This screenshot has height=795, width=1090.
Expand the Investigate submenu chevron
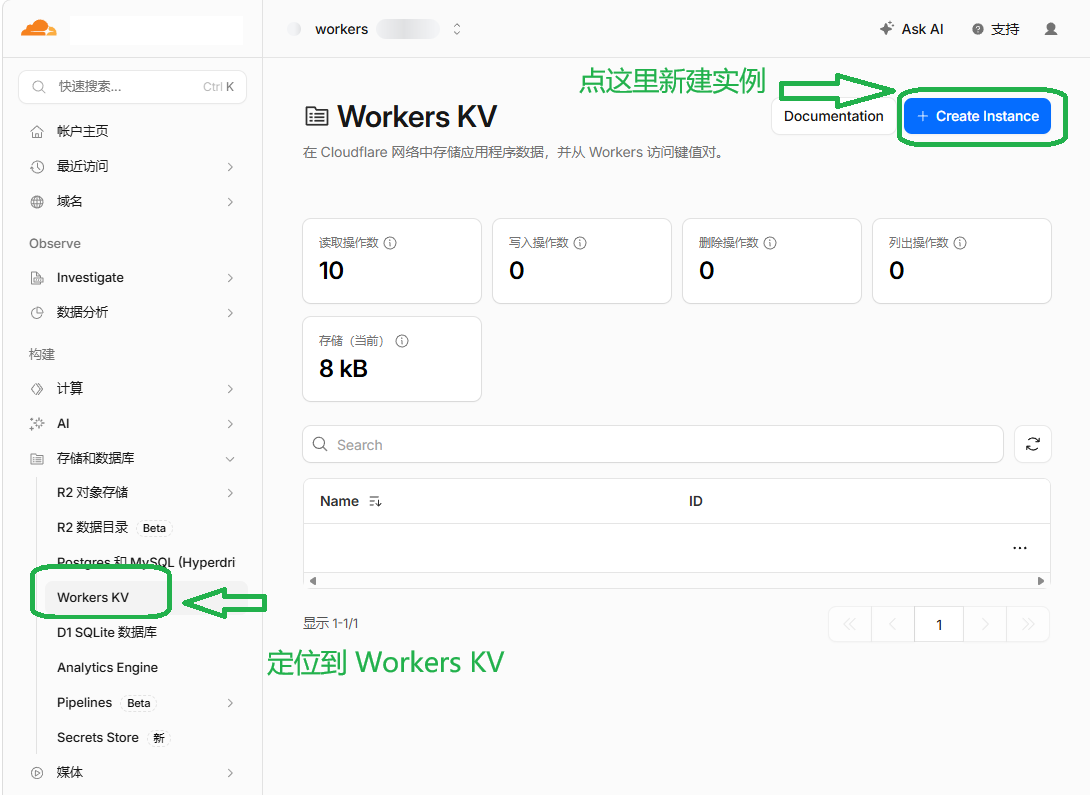pos(230,278)
